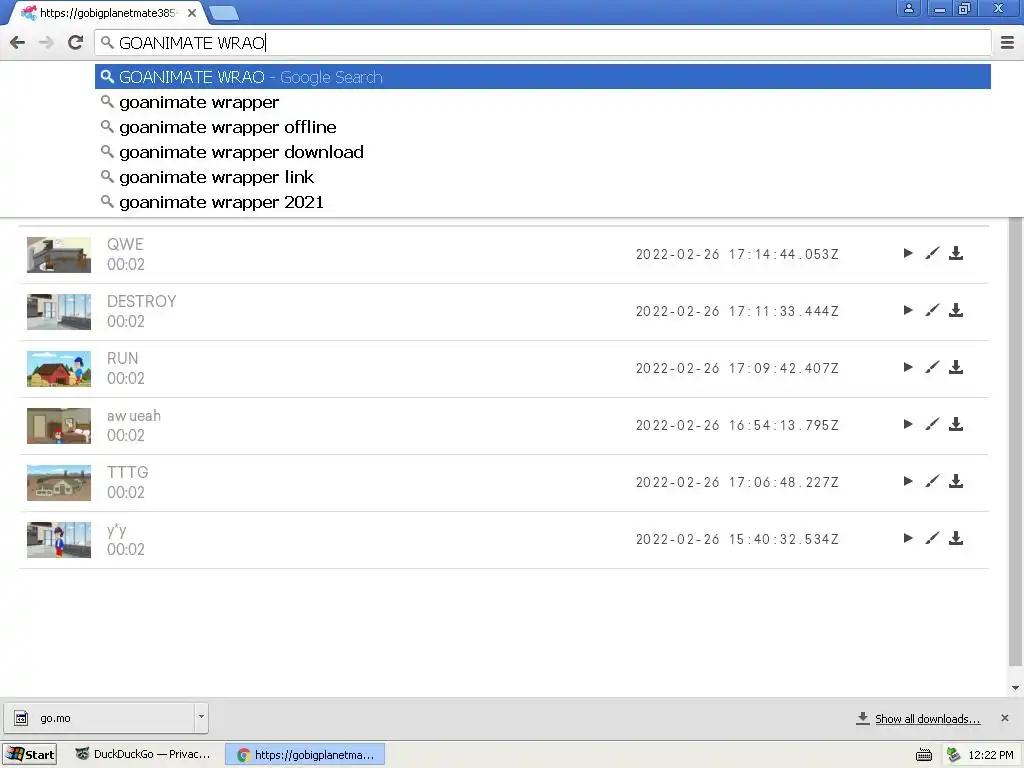Pick the 'goanimate wrapper link' suggestion
The image size is (1024, 768).
[x=543, y=177]
